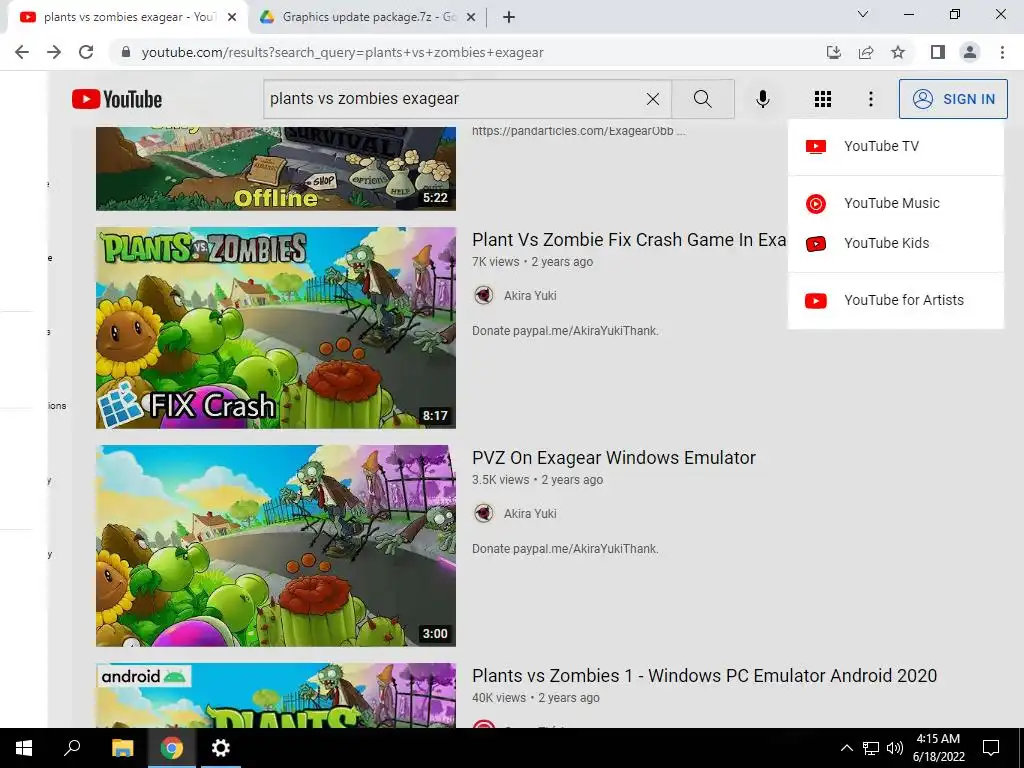Open Windows taskbar search
This screenshot has height=768, width=1024.
tap(72, 748)
